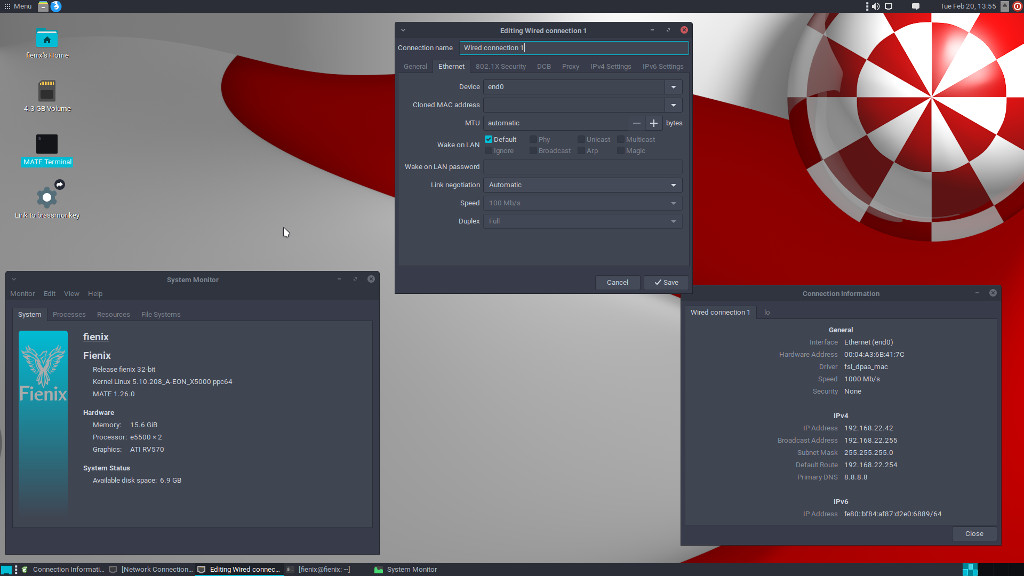
Task: Switch to Resources tab in System Monitor
Action: point(114,315)
